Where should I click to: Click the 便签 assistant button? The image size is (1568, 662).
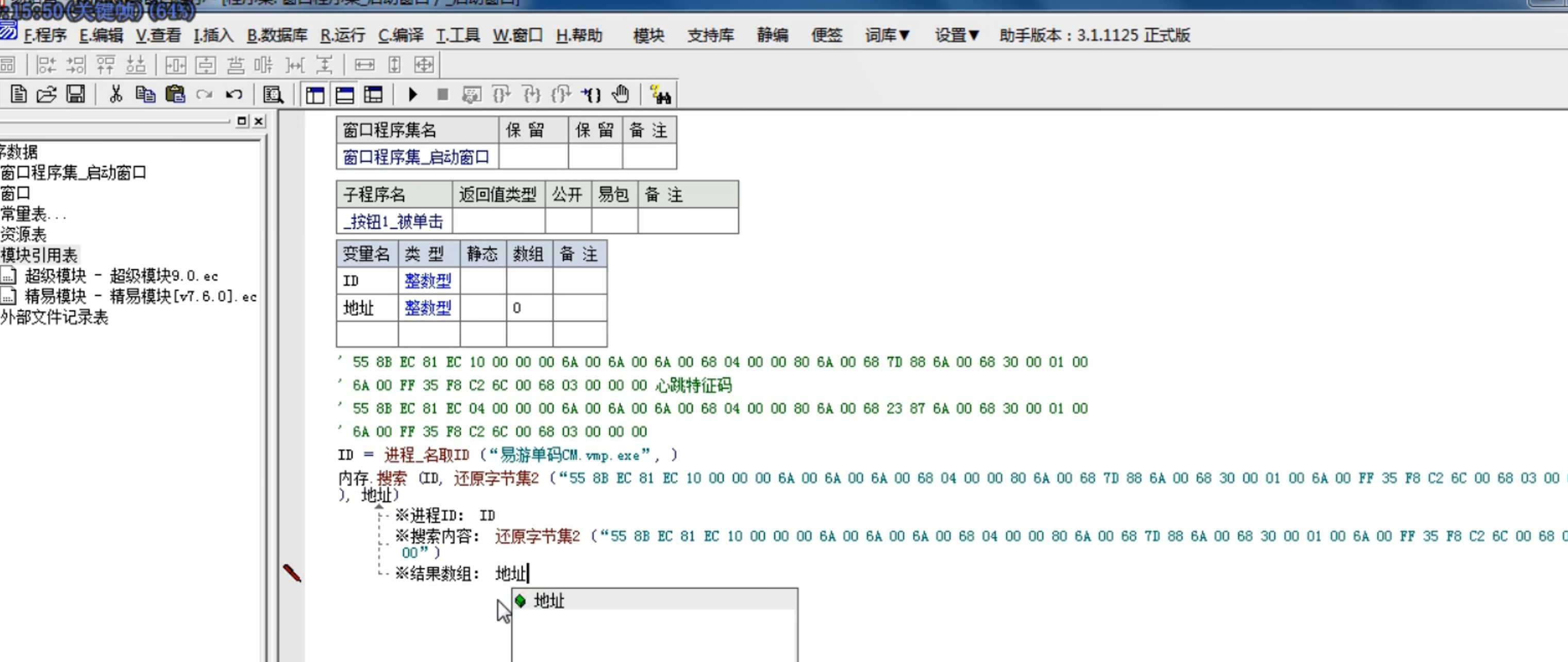click(827, 36)
